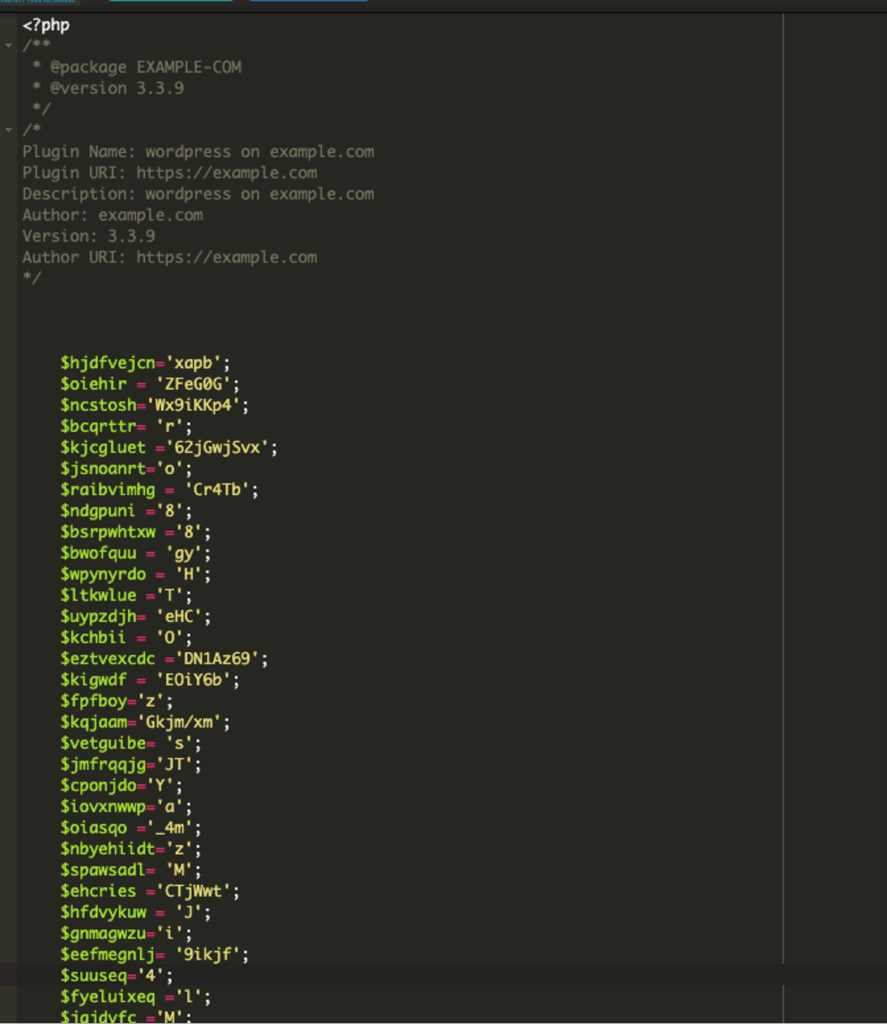Screen dimensions: 887x1024
Task: Click the $ehcries ='CTjWwt' line
Action: coord(150,891)
